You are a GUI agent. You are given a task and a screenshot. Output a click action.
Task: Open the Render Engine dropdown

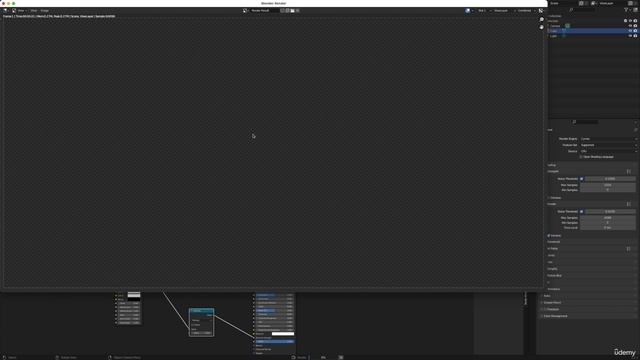pos(608,139)
